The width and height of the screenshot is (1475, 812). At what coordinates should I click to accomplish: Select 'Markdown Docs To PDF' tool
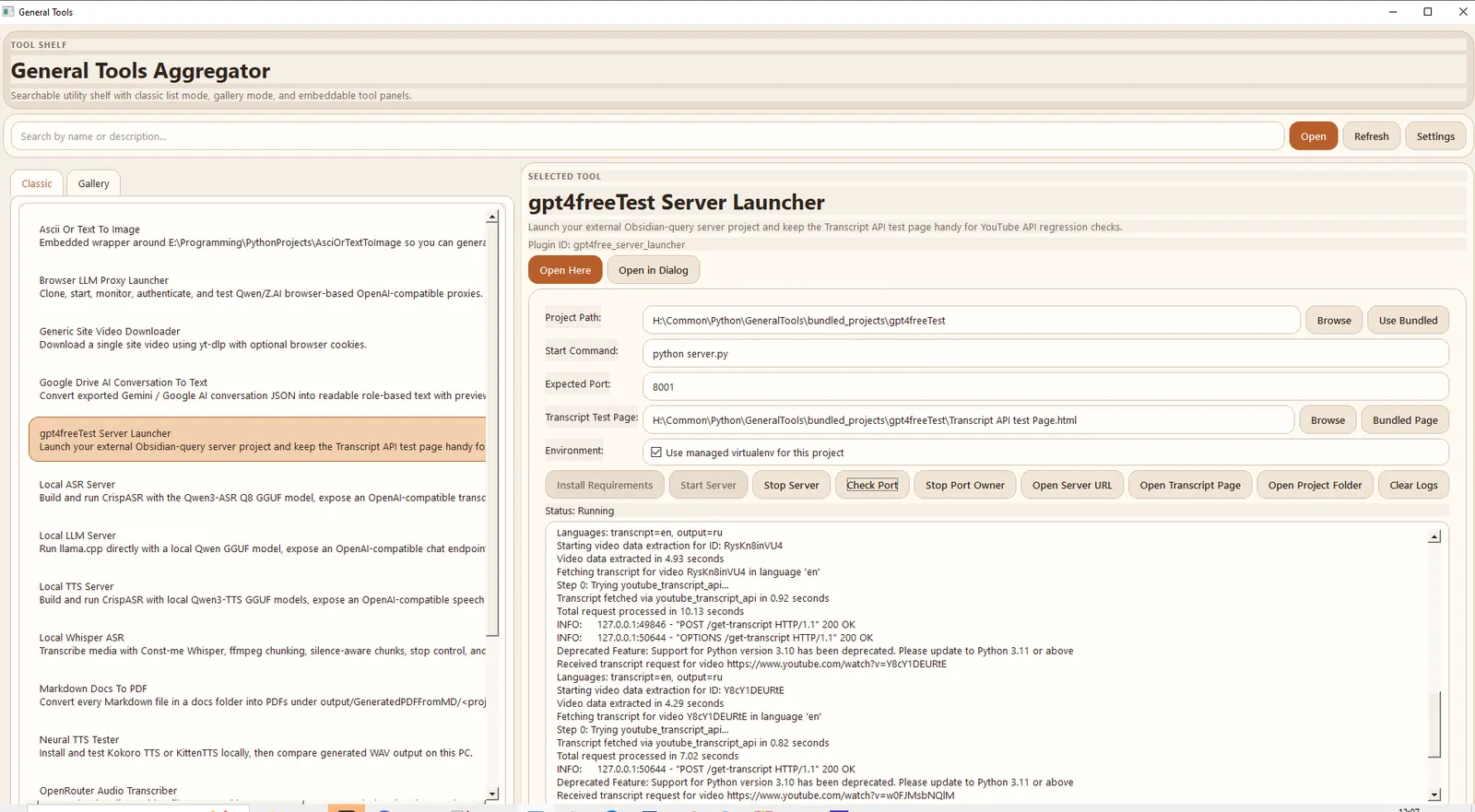point(257,695)
